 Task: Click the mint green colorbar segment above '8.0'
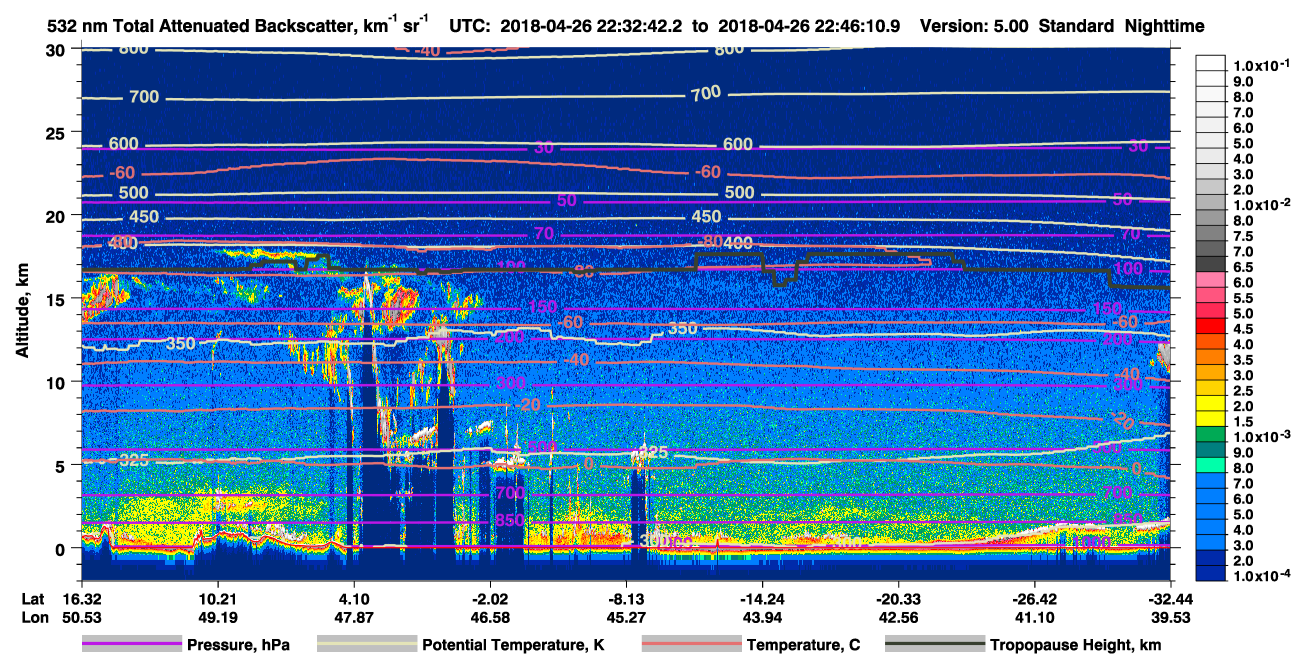[x=1210, y=464]
